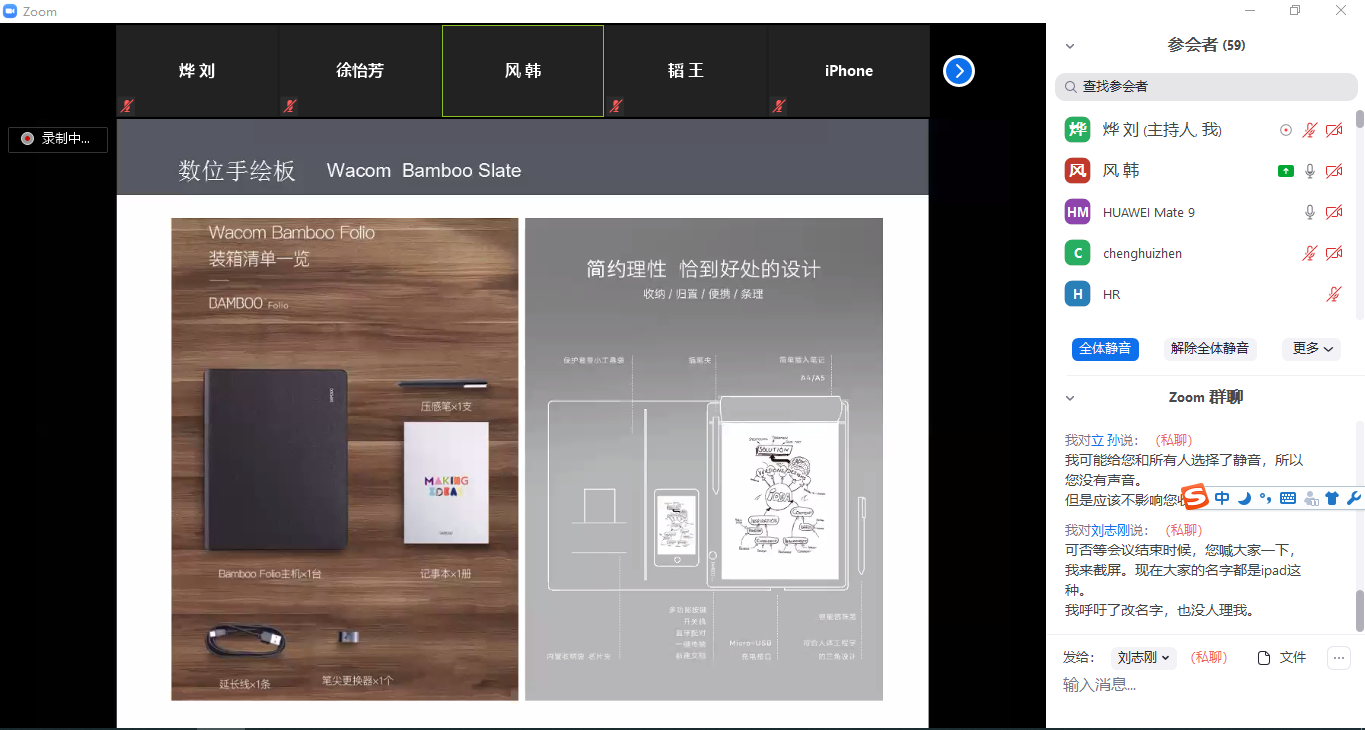
Task: Click the green screen-share icon beside 风韩
Action: tap(1286, 171)
